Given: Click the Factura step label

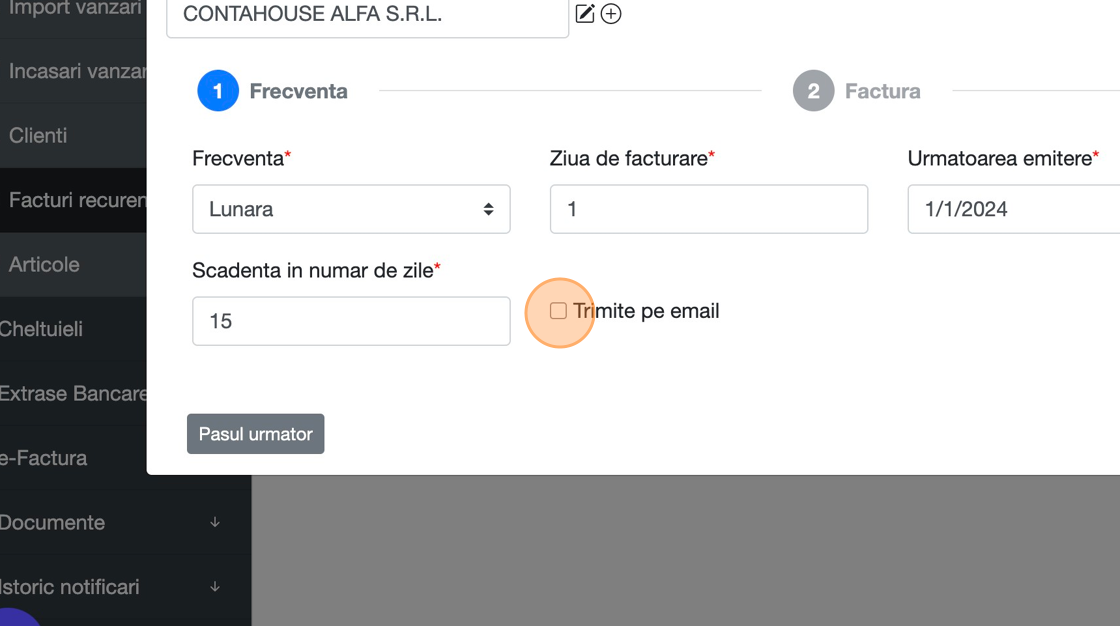Looking at the screenshot, I should pos(882,91).
